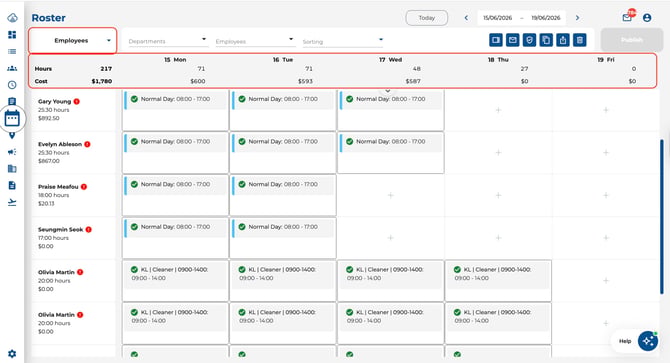This screenshot has height=363, width=670.
Task: Open Gary Young's Monday Normal Day shift
Action: pyautogui.click(x=175, y=100)
